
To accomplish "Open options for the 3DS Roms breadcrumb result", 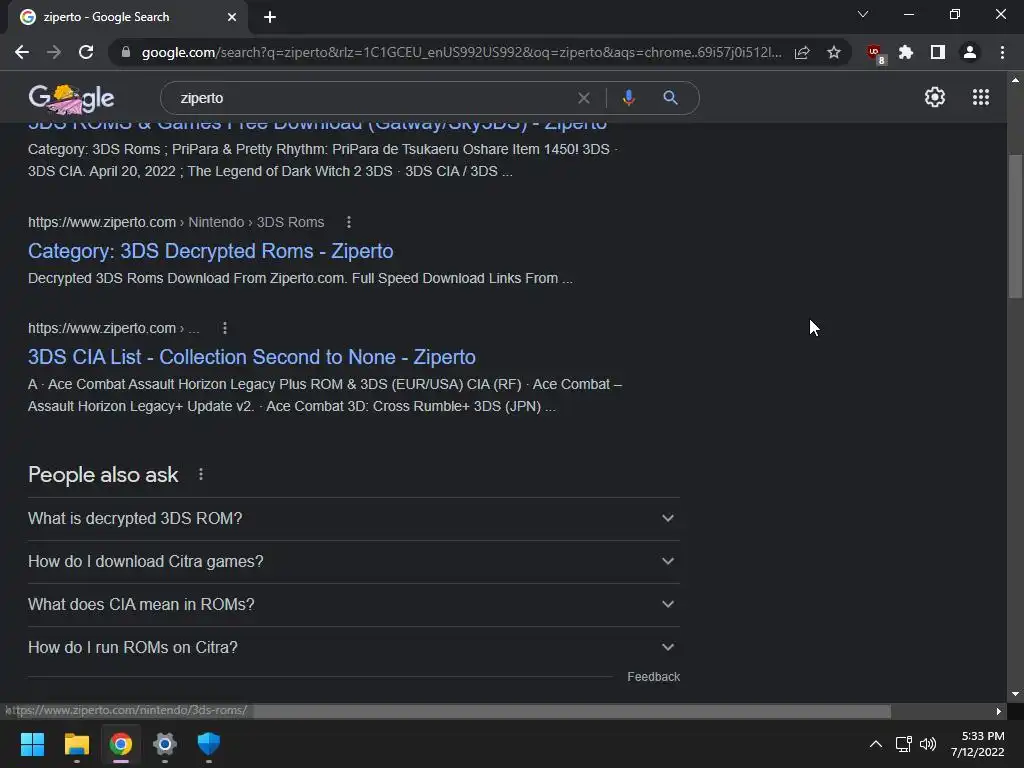I will click(x=349, y=222).
